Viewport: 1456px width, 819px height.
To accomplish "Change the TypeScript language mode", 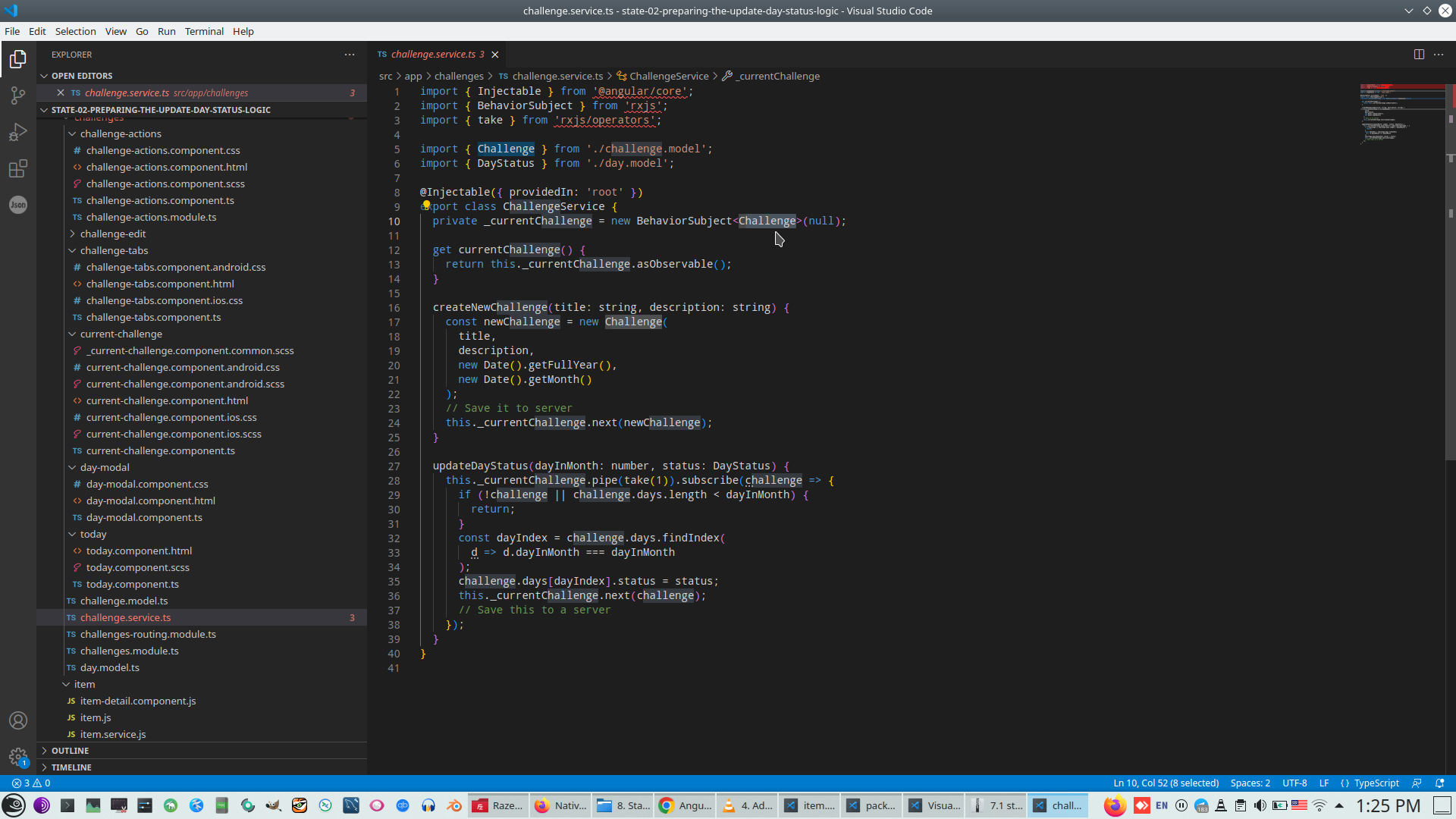I will tap(1376, 783).
